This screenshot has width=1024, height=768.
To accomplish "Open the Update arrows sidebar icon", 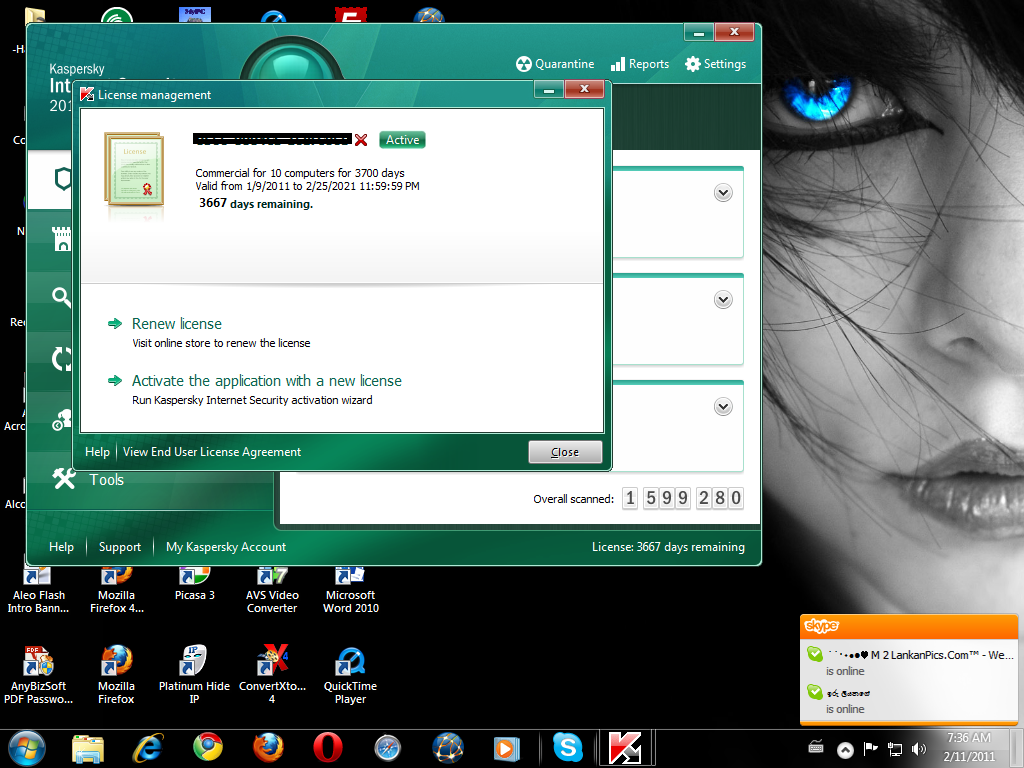I will pyautogui.click(x=62, y=359).
